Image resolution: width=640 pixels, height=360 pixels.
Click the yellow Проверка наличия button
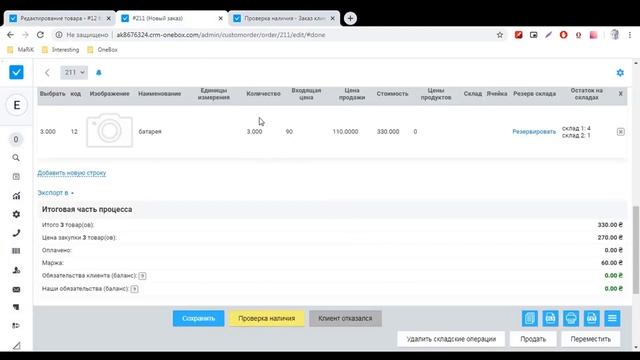click(267, 318)
